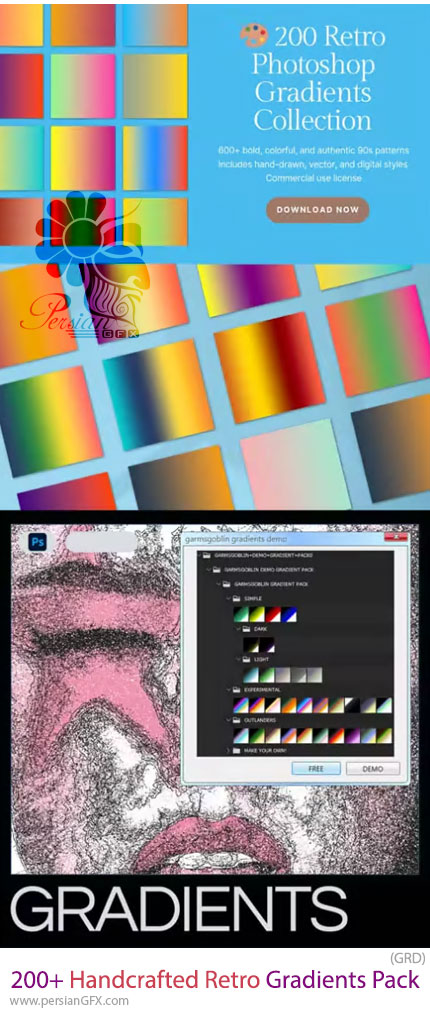The height and width of the screenshot is (1012, 430).
Task: Collapse the GARMSGOBLIN GRADIENT PACK folder
Action: [218, 583]
